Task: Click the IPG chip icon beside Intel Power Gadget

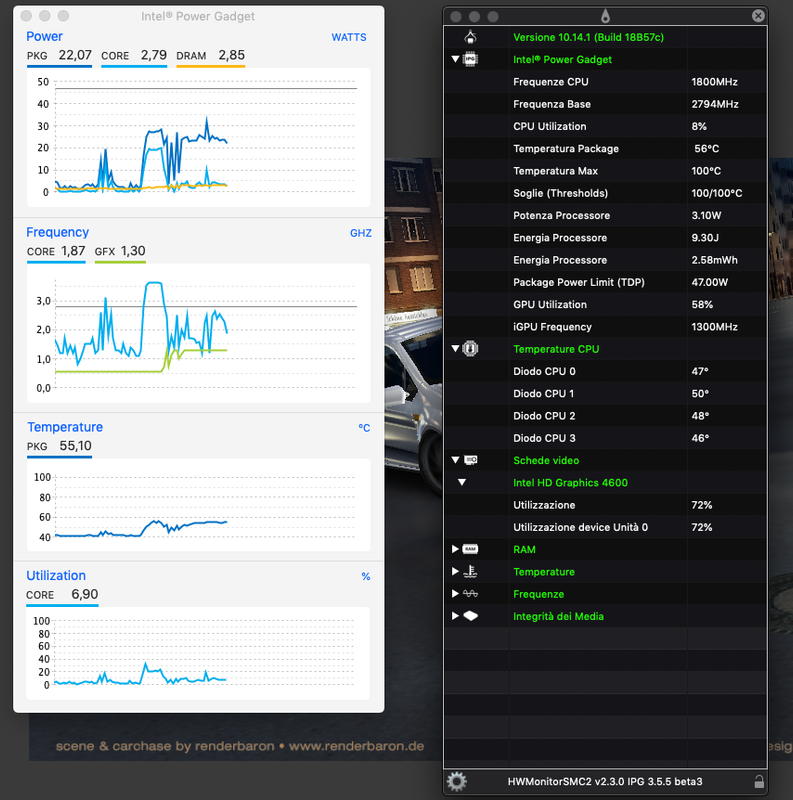Action: click(470, 59)
